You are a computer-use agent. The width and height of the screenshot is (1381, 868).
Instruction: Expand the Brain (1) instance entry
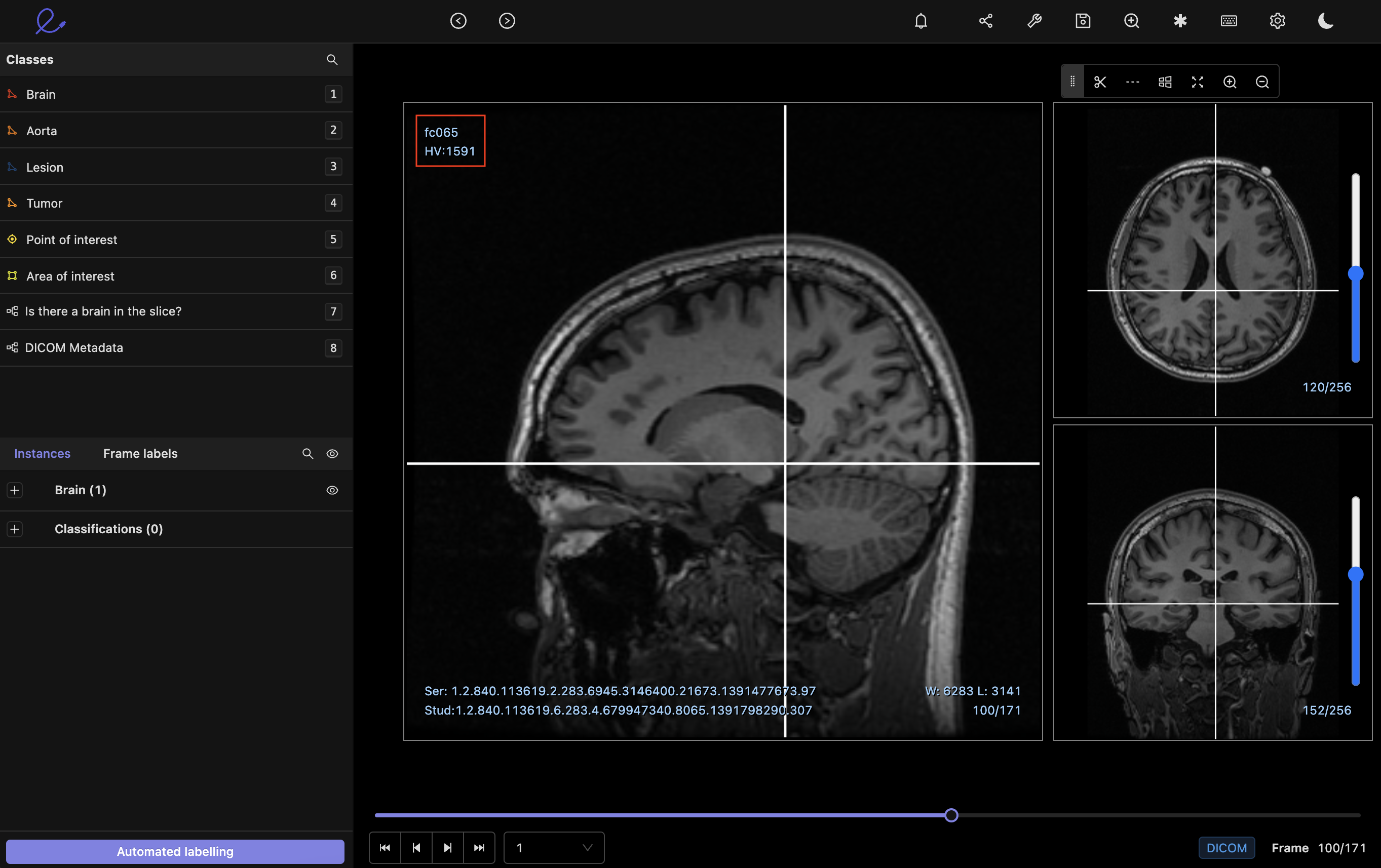(x=15, y=490)
